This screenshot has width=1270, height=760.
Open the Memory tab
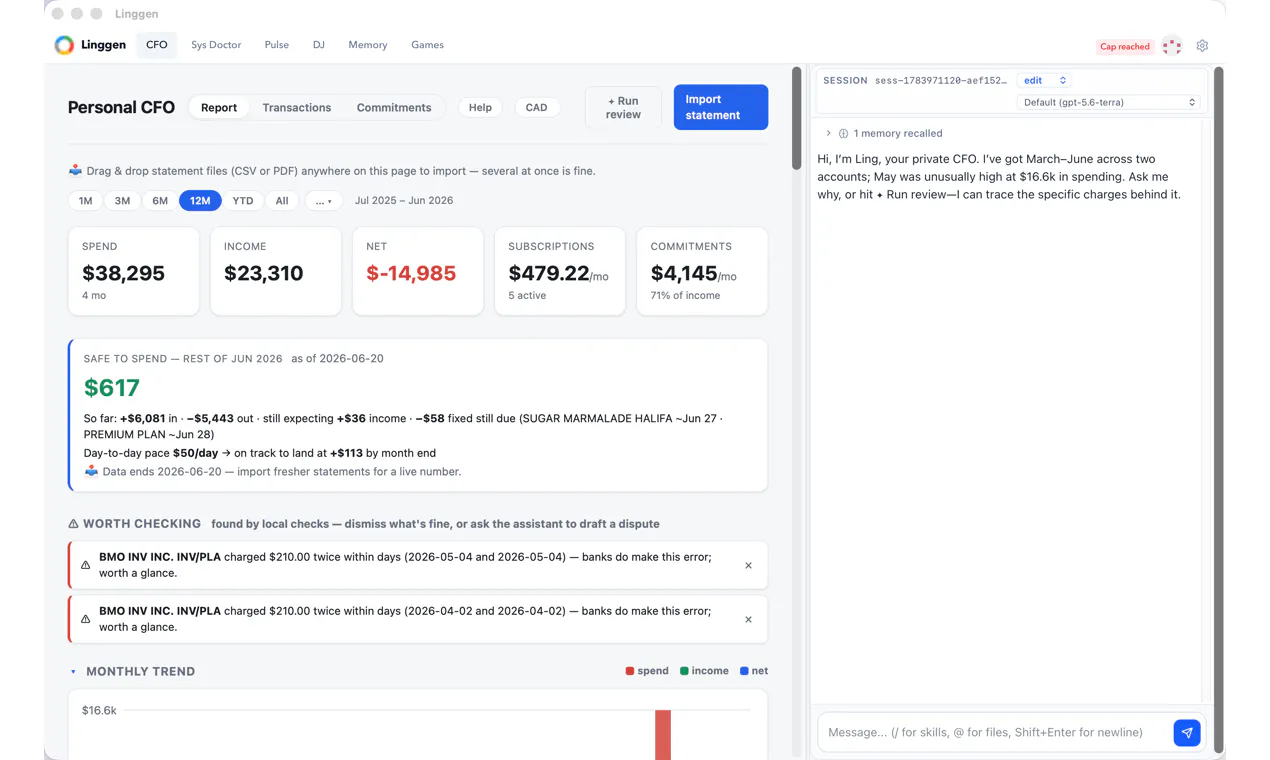pos(368,45)
